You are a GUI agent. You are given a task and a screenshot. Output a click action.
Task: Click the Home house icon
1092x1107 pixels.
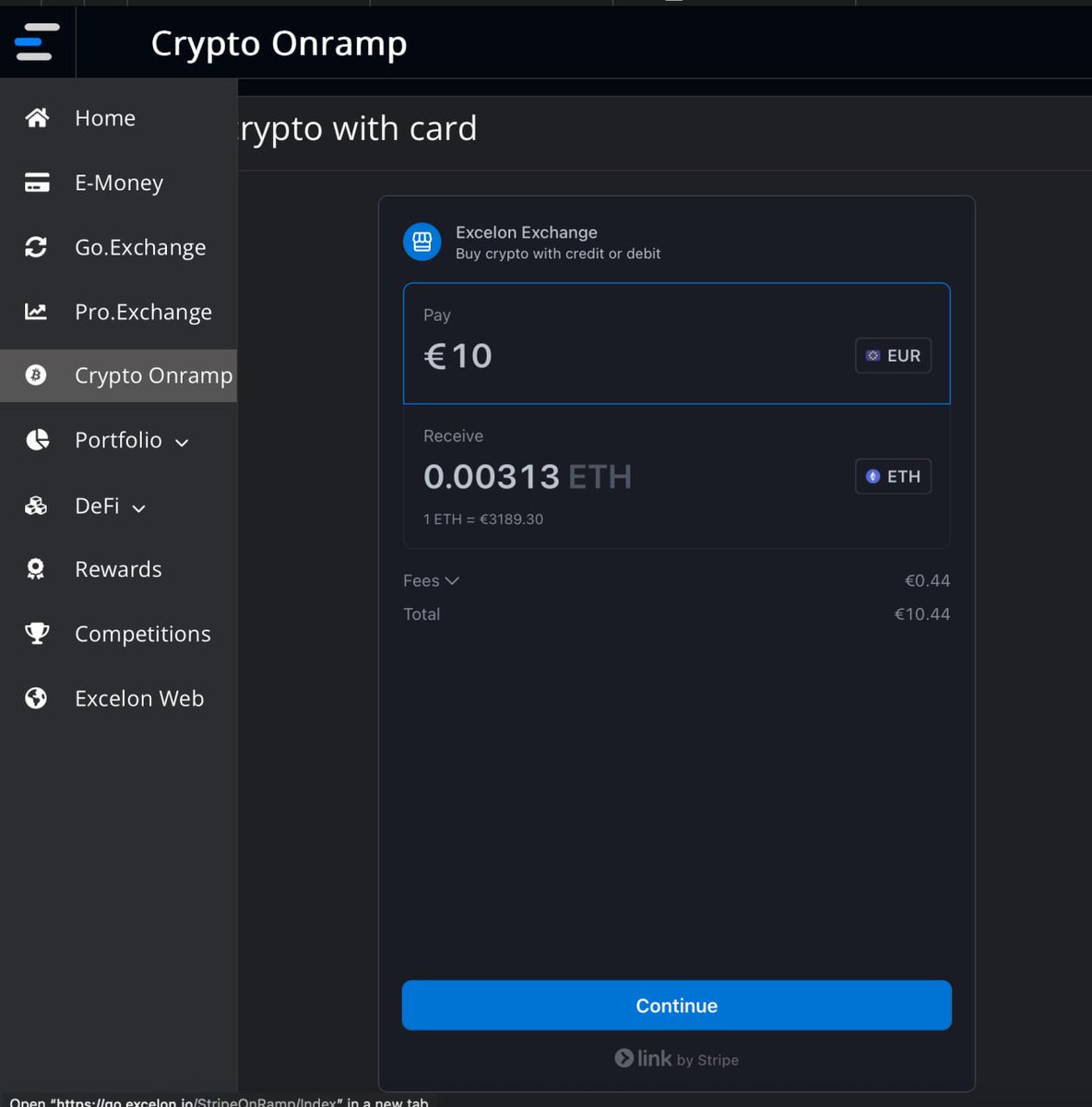(37, 118)
